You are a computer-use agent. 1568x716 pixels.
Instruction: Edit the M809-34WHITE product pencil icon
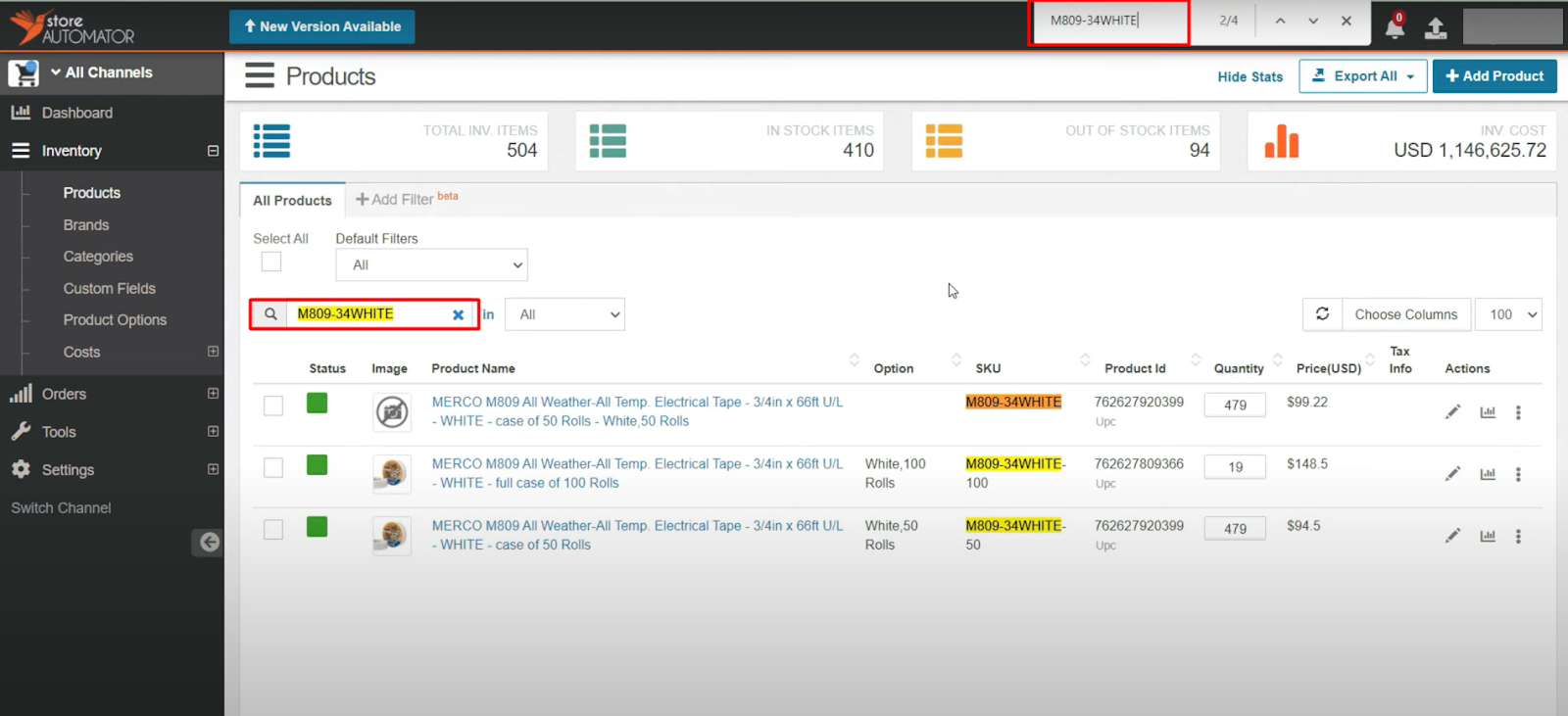pyautogui.click(x=1452, y=412)
